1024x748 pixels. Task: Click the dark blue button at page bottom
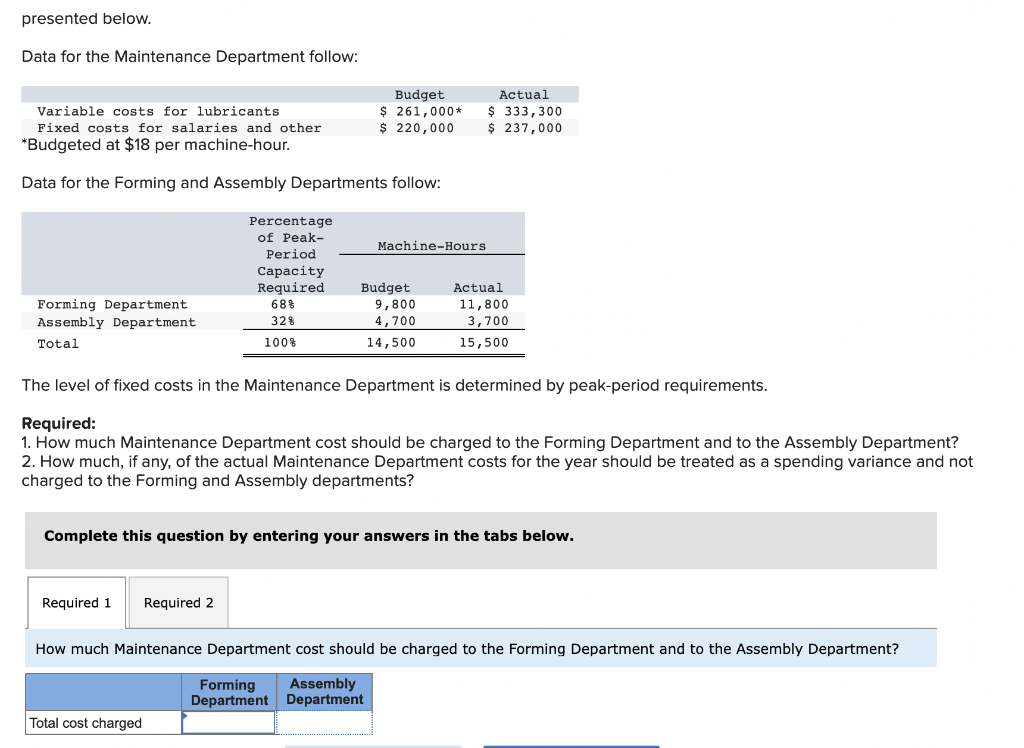tap(571, 745)
